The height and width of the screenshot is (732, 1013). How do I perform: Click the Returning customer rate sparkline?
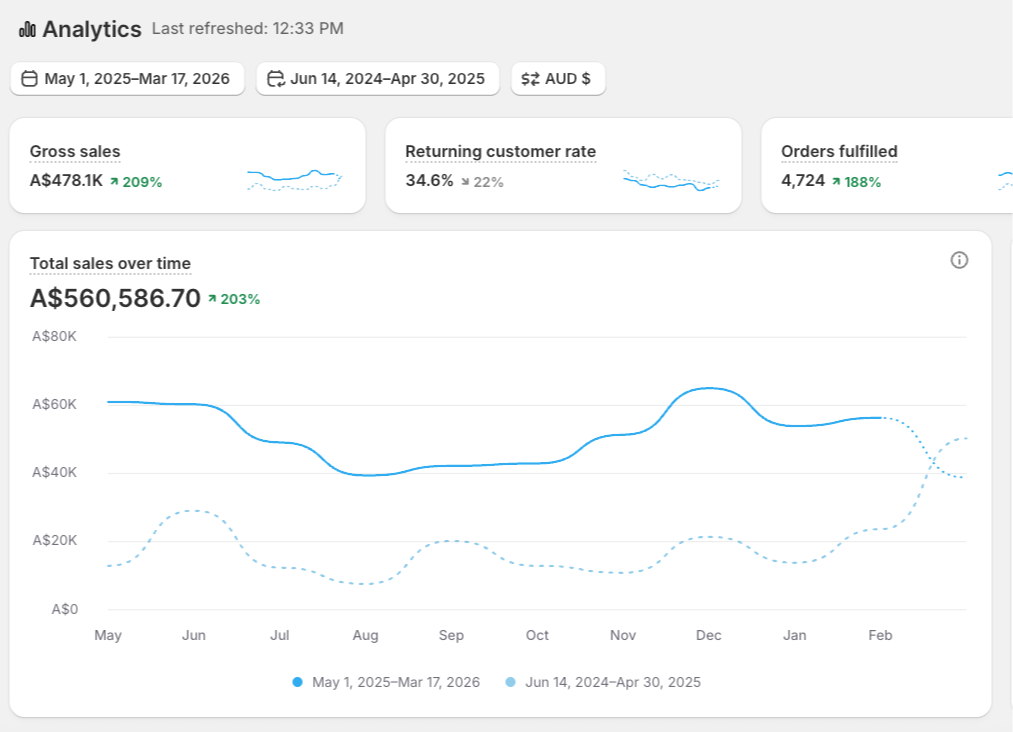[x=670, y=180]
